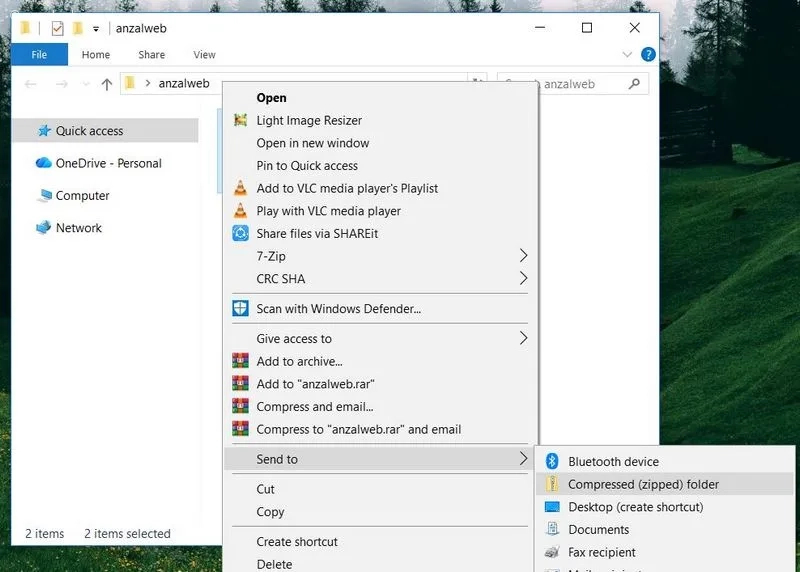Click the Documents icon in Send to submenu
This screenshot has width=800, height=572.
coord(552,529)
